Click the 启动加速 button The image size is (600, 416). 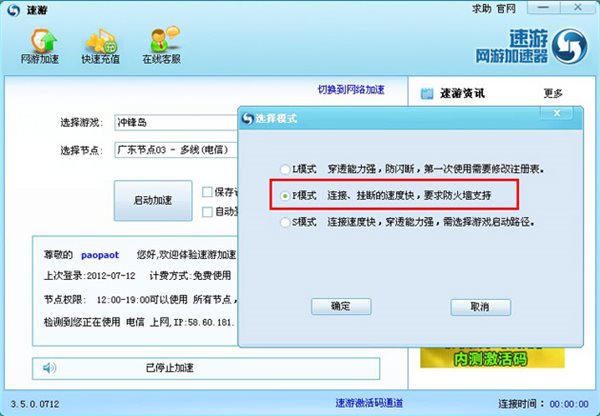pos(153,201)
